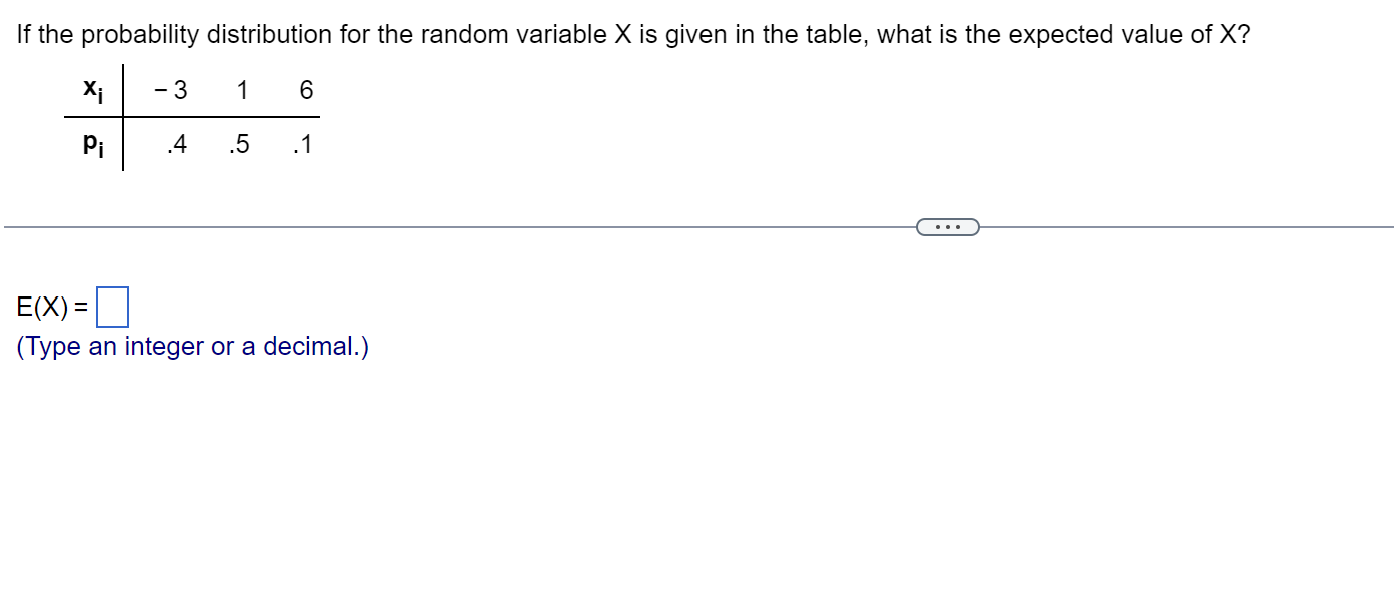Click the xi row header label

(x=93, y=90)
